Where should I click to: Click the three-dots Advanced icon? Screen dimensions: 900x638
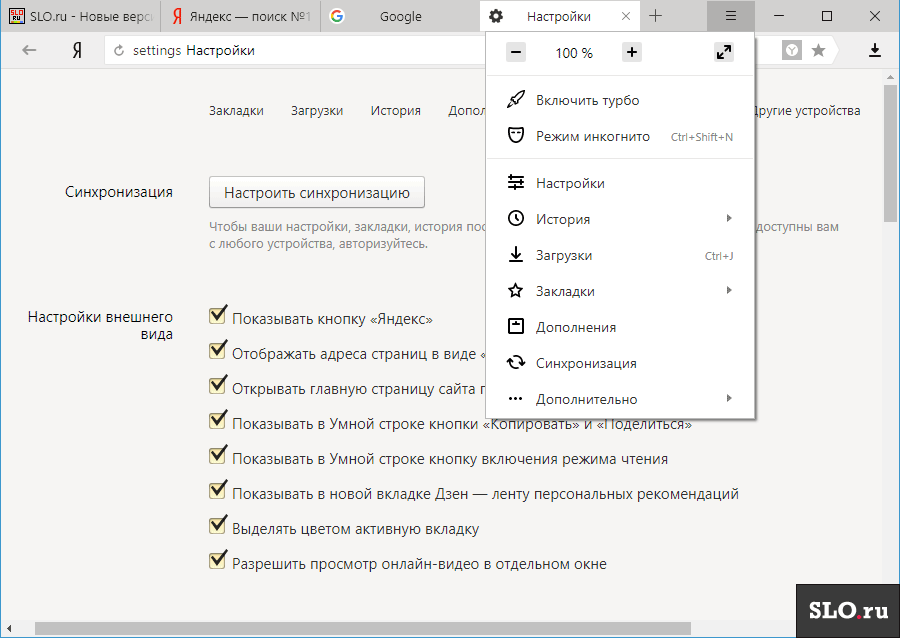pos(515,399)
